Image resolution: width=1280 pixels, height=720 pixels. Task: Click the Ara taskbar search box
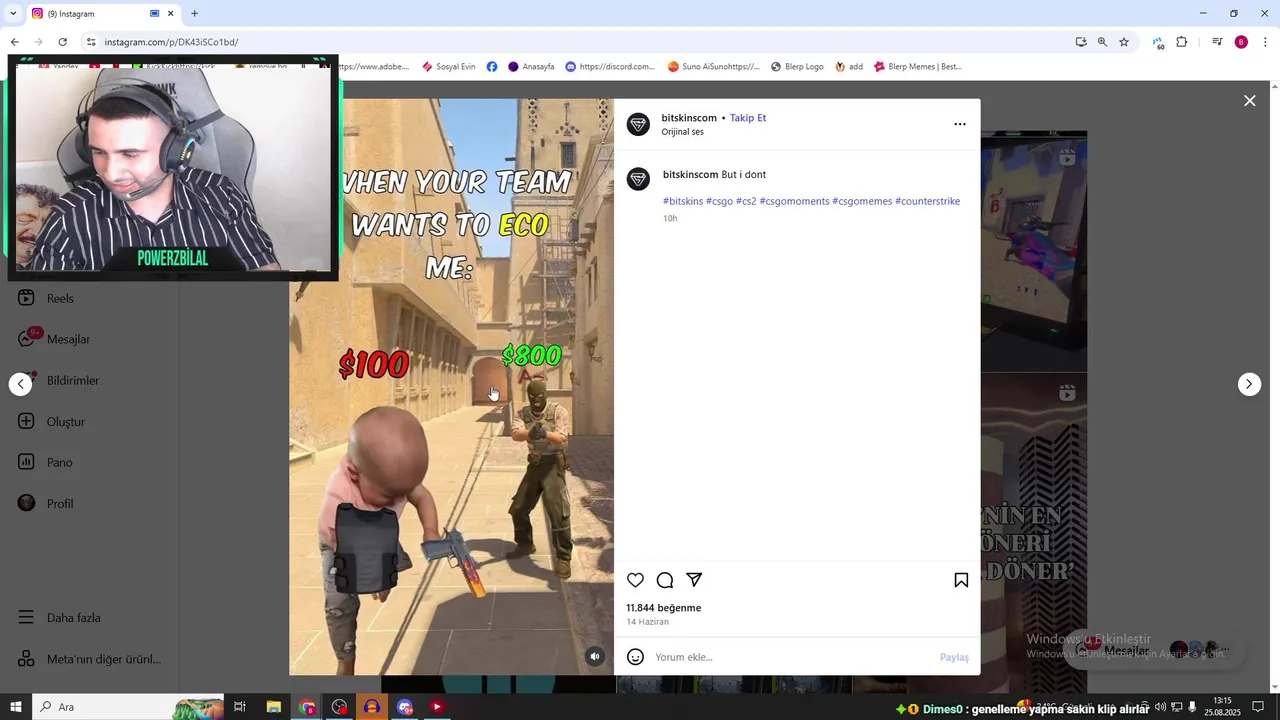(128, 707)
